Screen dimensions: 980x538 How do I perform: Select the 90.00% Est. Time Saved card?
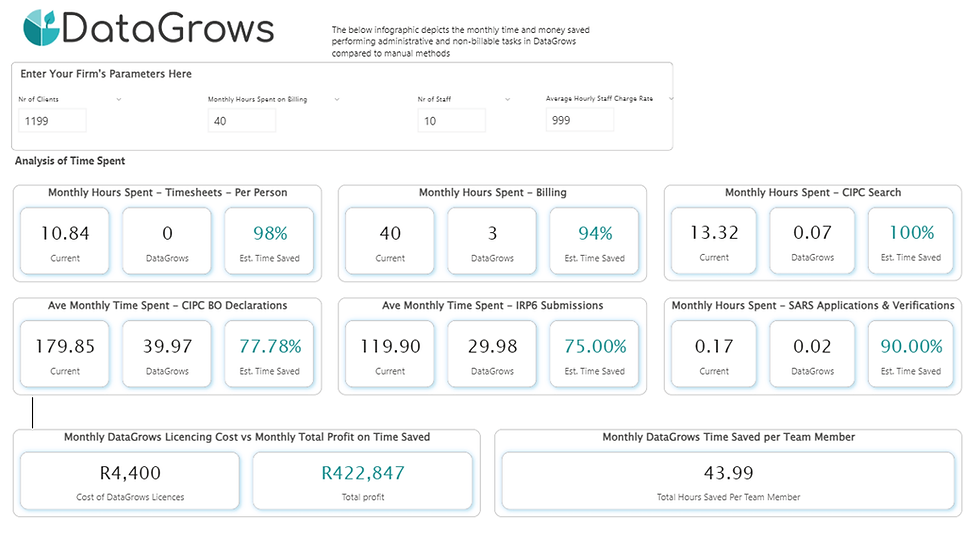click(x=911, y=354)
